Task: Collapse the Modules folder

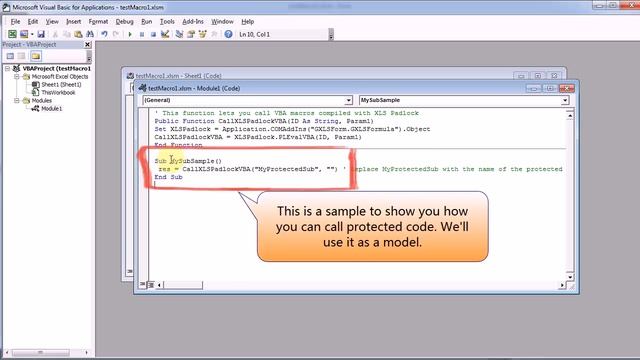Action: [17, 100]
